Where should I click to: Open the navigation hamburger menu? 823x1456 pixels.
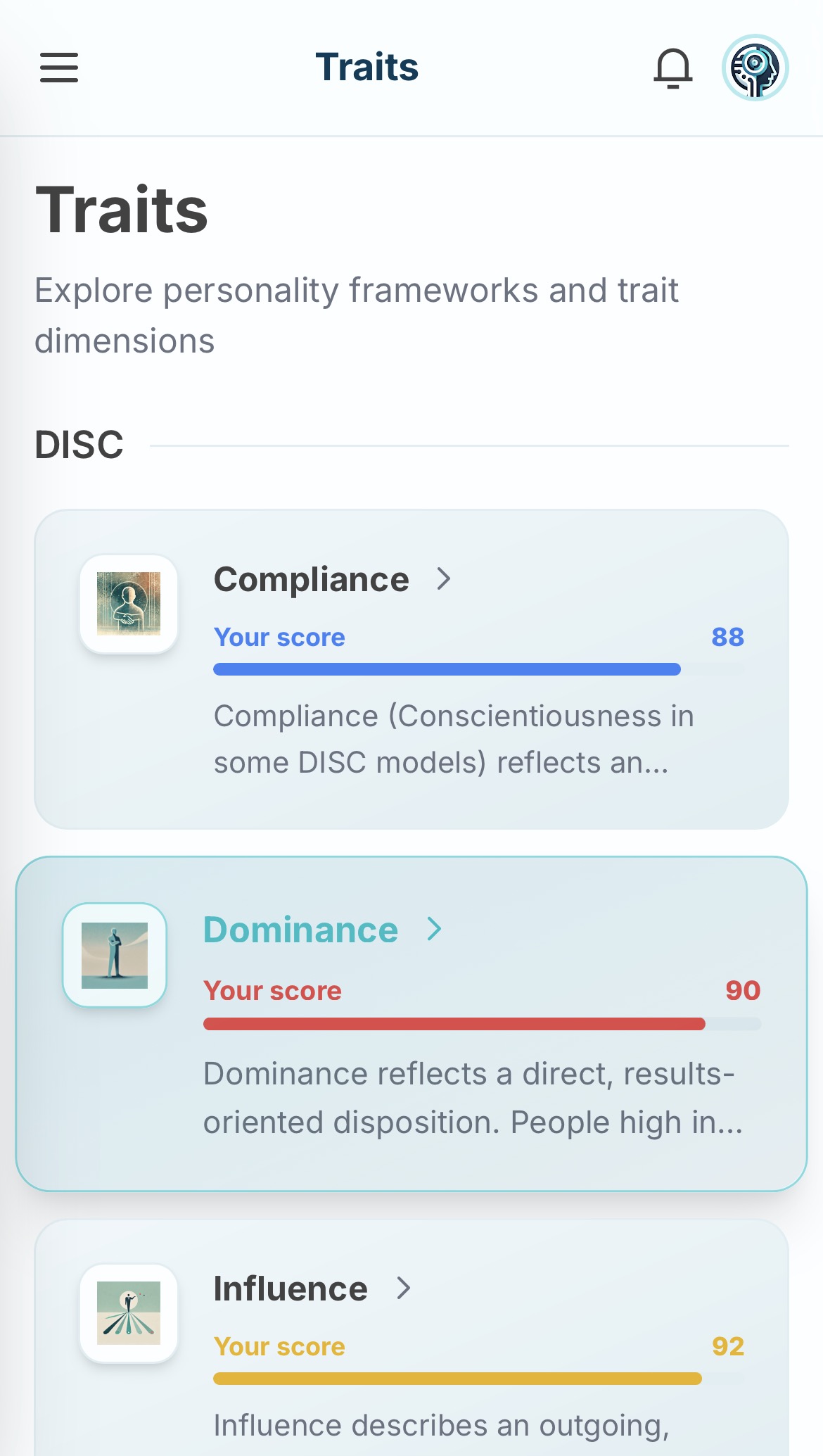(59, 68)
